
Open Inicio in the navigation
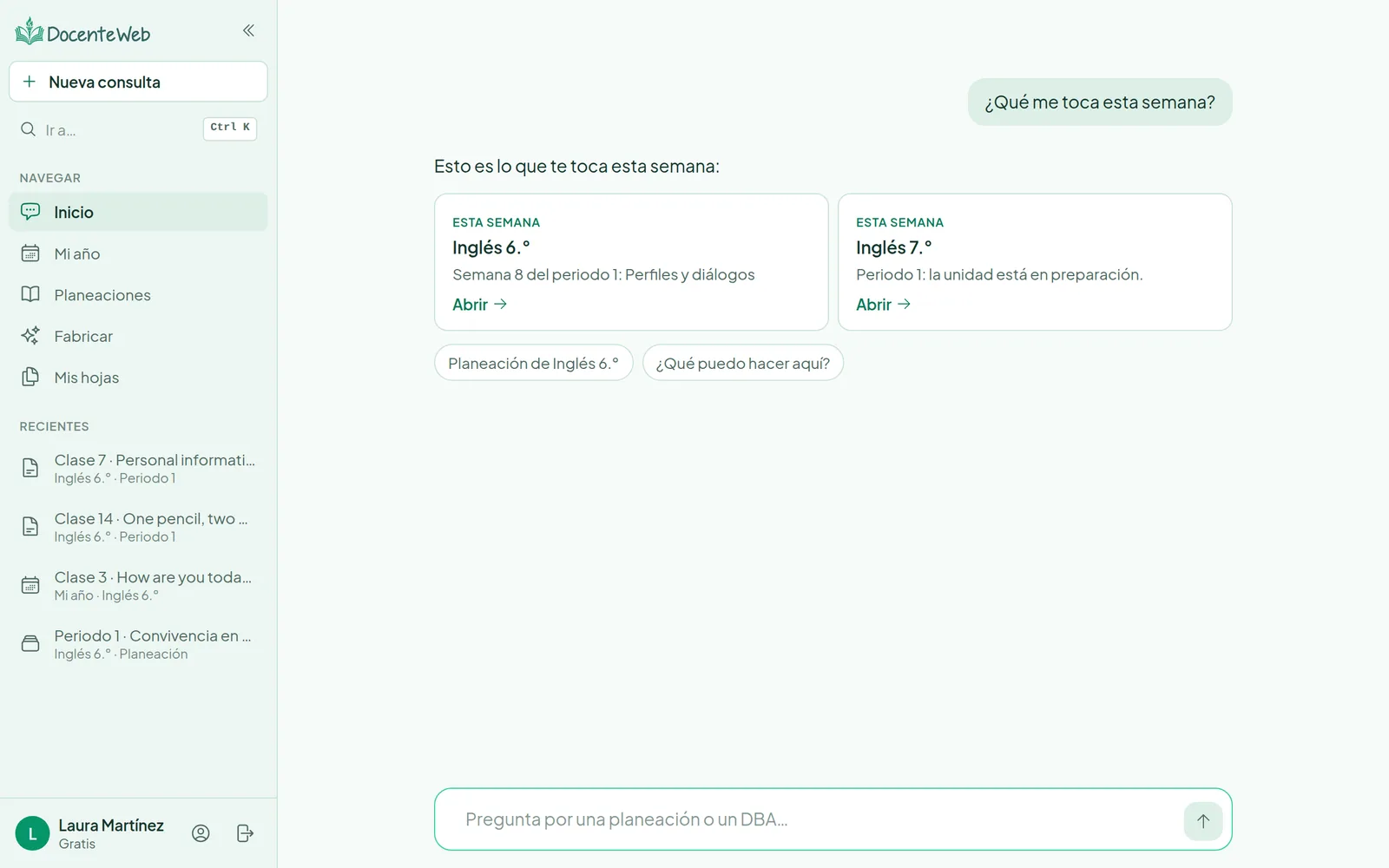coord(138,212)
